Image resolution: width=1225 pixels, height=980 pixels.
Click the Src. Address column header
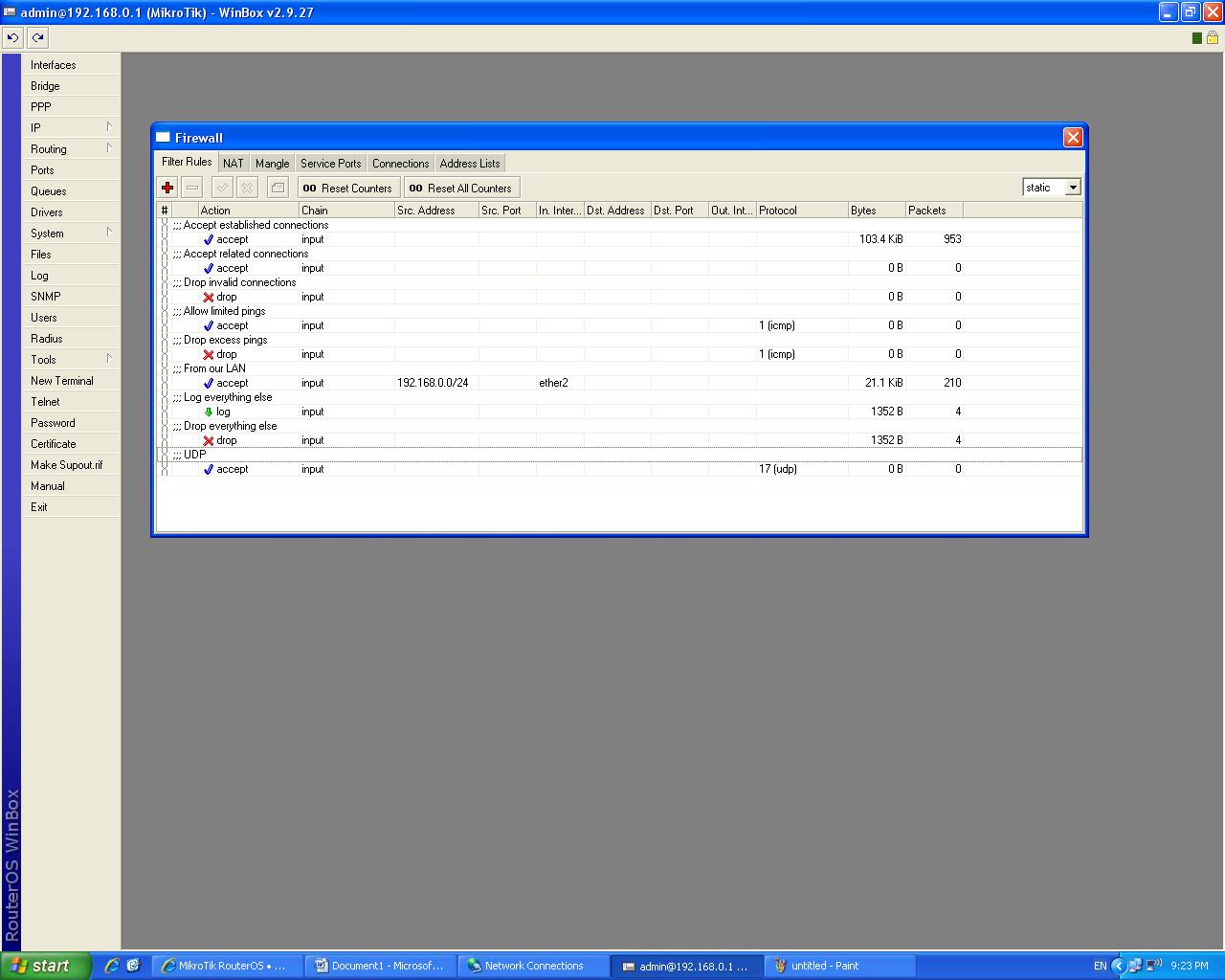coord(437,211)
